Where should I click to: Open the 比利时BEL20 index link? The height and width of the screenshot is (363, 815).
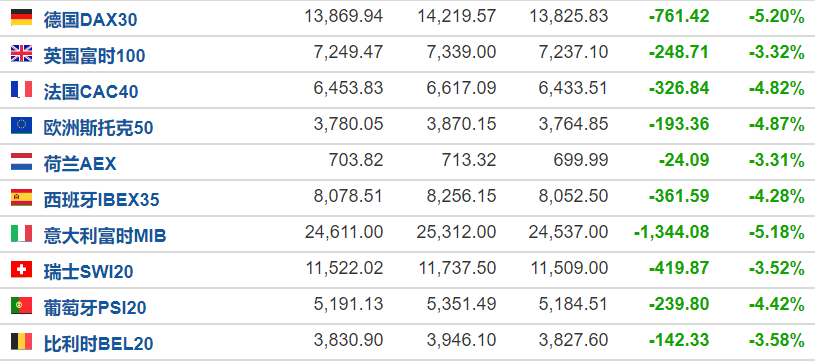click(x=98, y=344)
